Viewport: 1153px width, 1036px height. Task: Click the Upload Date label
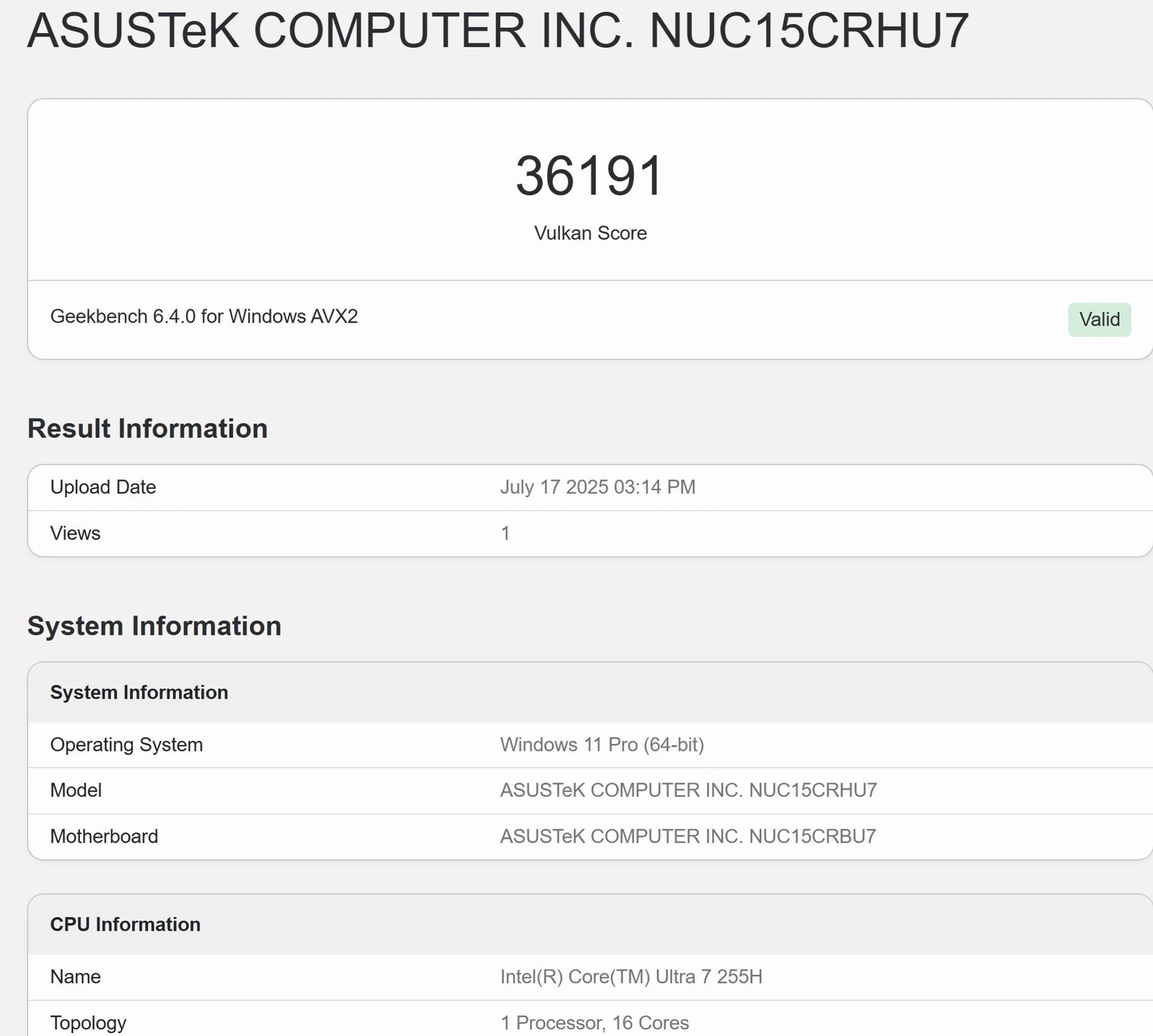click(103, 487)
